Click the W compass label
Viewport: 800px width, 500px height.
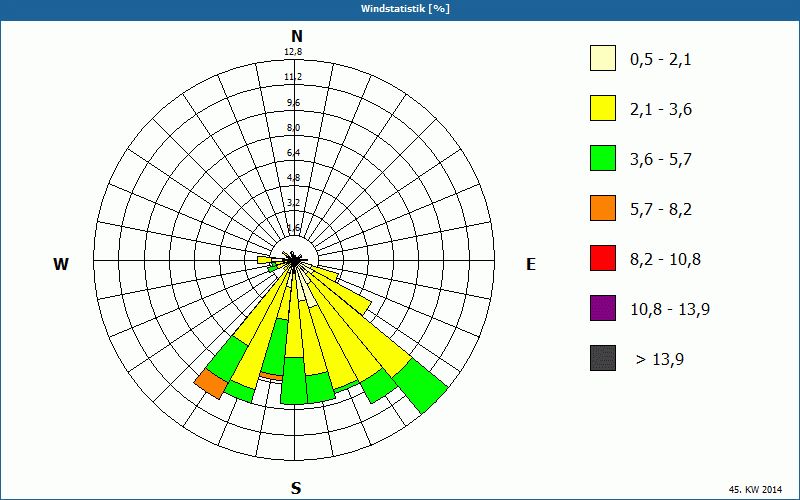[x=61, y=264]
